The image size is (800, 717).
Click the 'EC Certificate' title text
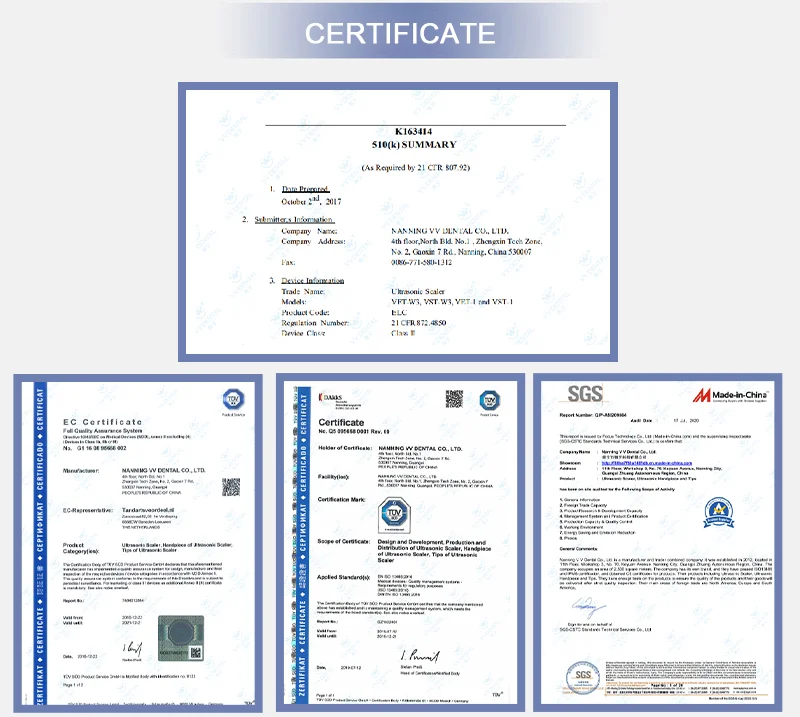[103, 422]
